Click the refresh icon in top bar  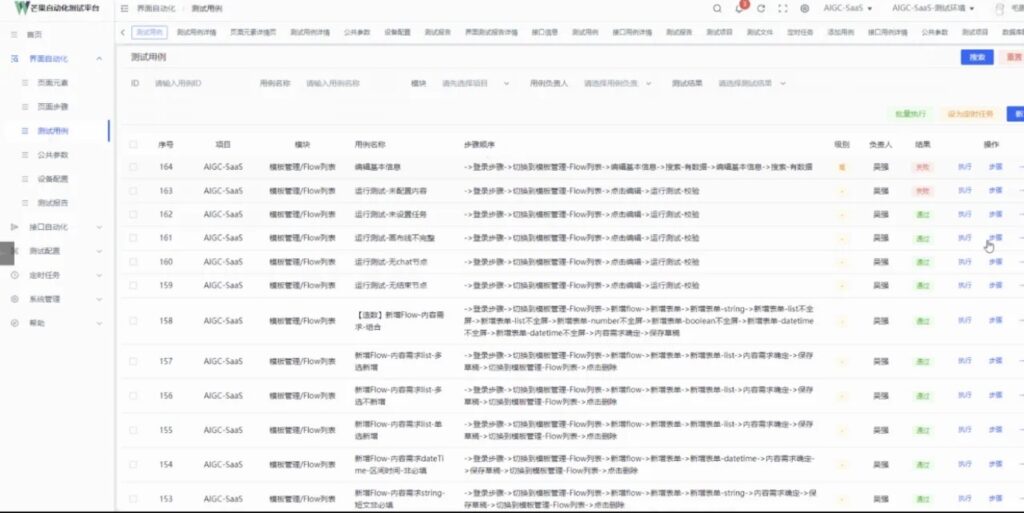(x=761, y=8)
